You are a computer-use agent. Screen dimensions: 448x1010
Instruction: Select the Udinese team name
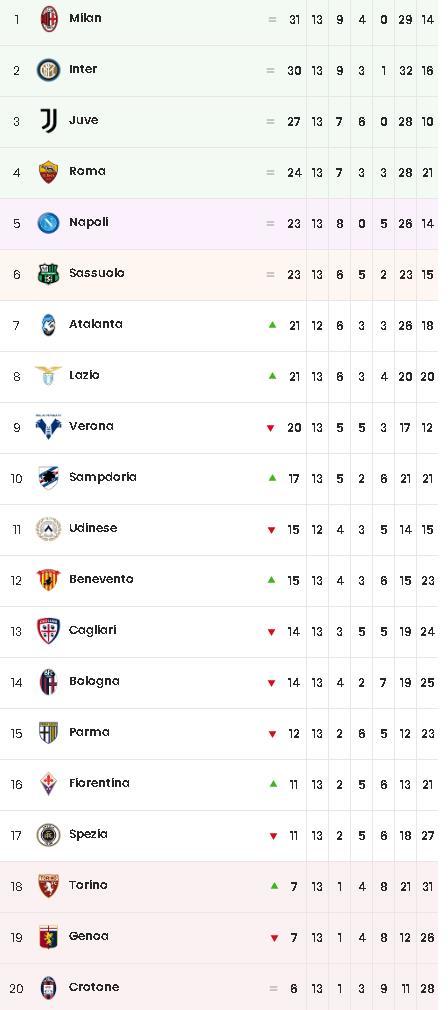[93, 528]
